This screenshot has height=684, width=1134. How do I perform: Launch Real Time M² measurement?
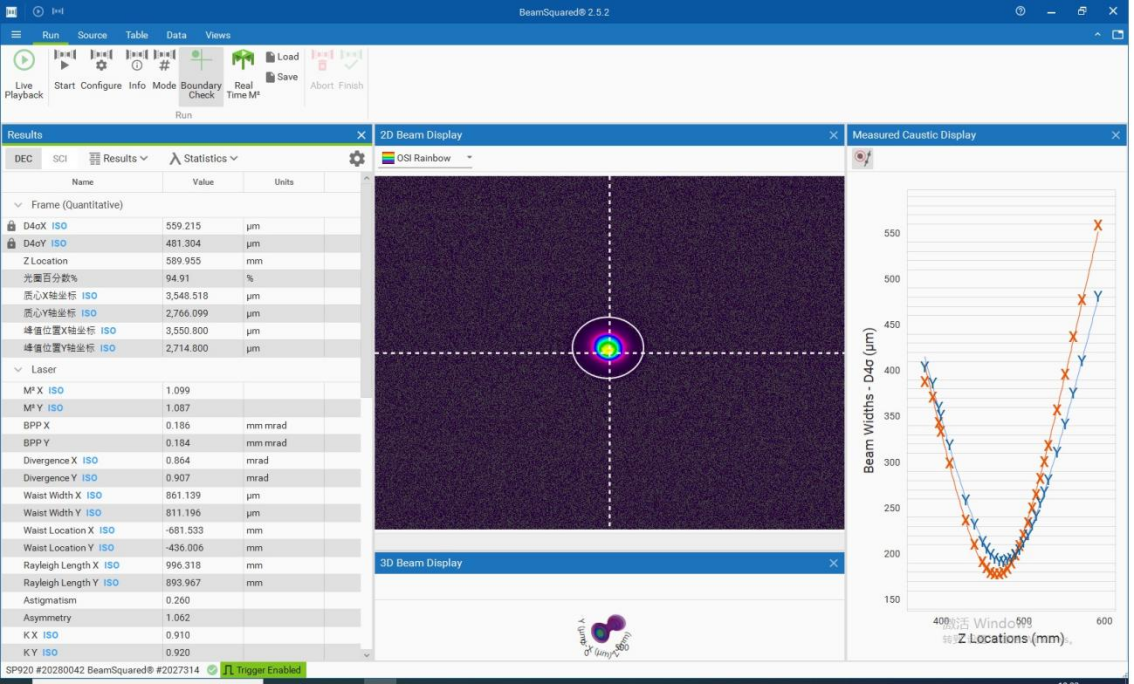243,74
